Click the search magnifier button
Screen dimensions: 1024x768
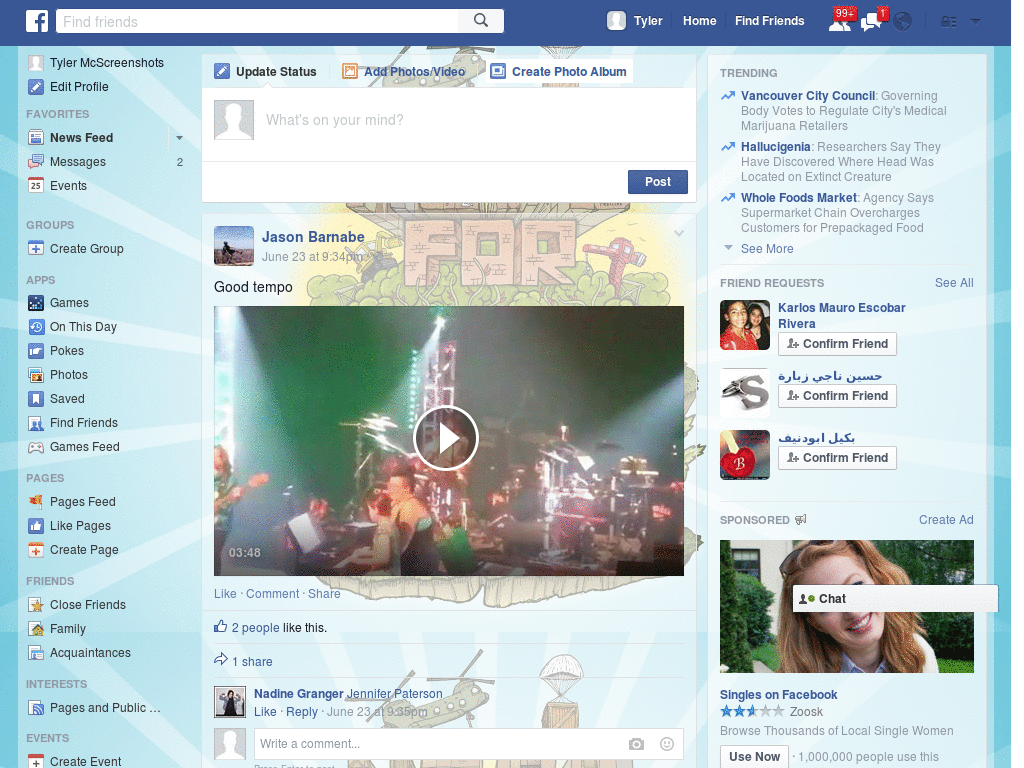tap(481, 21)
